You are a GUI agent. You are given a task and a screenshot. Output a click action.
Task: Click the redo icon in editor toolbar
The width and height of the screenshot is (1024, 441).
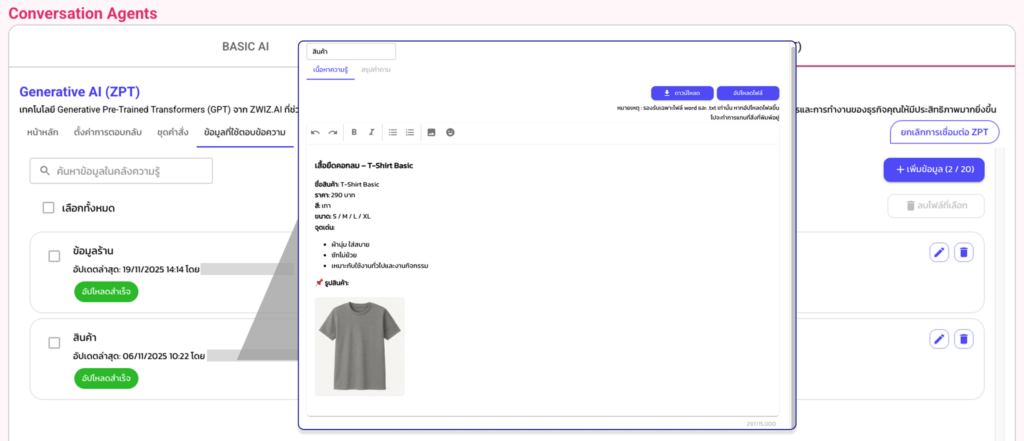(x=333, y=132)
